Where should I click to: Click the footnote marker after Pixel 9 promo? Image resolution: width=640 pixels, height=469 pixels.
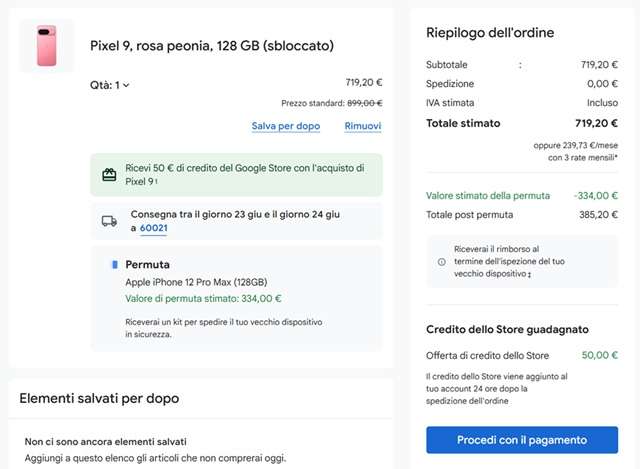coord(157,183)
